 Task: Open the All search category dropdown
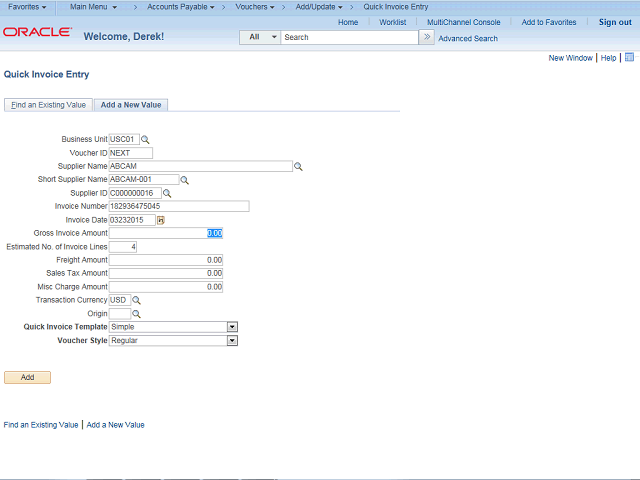pyautogui.click(x=260, y=37)
